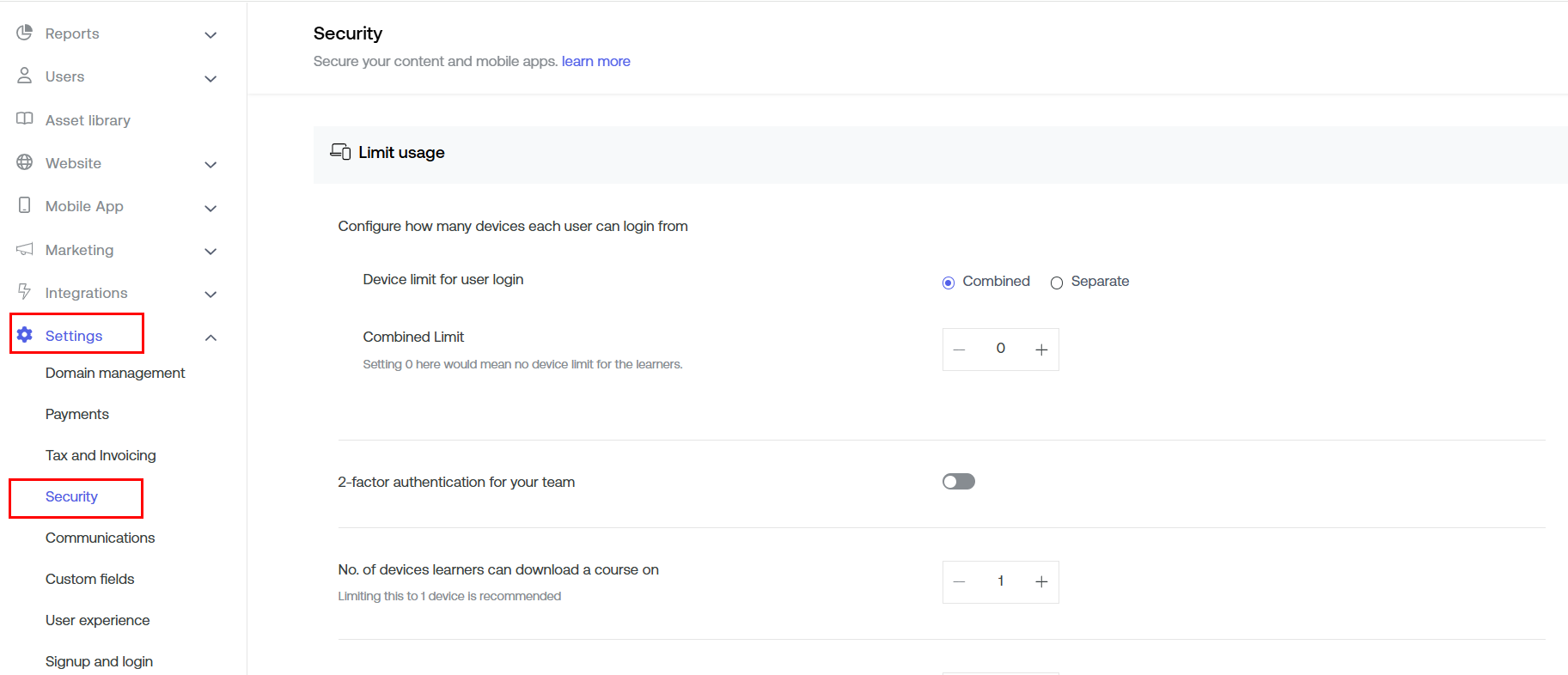Image resolution: width=1568 pixels, height=675 pixels.
Task: Select the Combined device limit option
Action: coord(949,283)
